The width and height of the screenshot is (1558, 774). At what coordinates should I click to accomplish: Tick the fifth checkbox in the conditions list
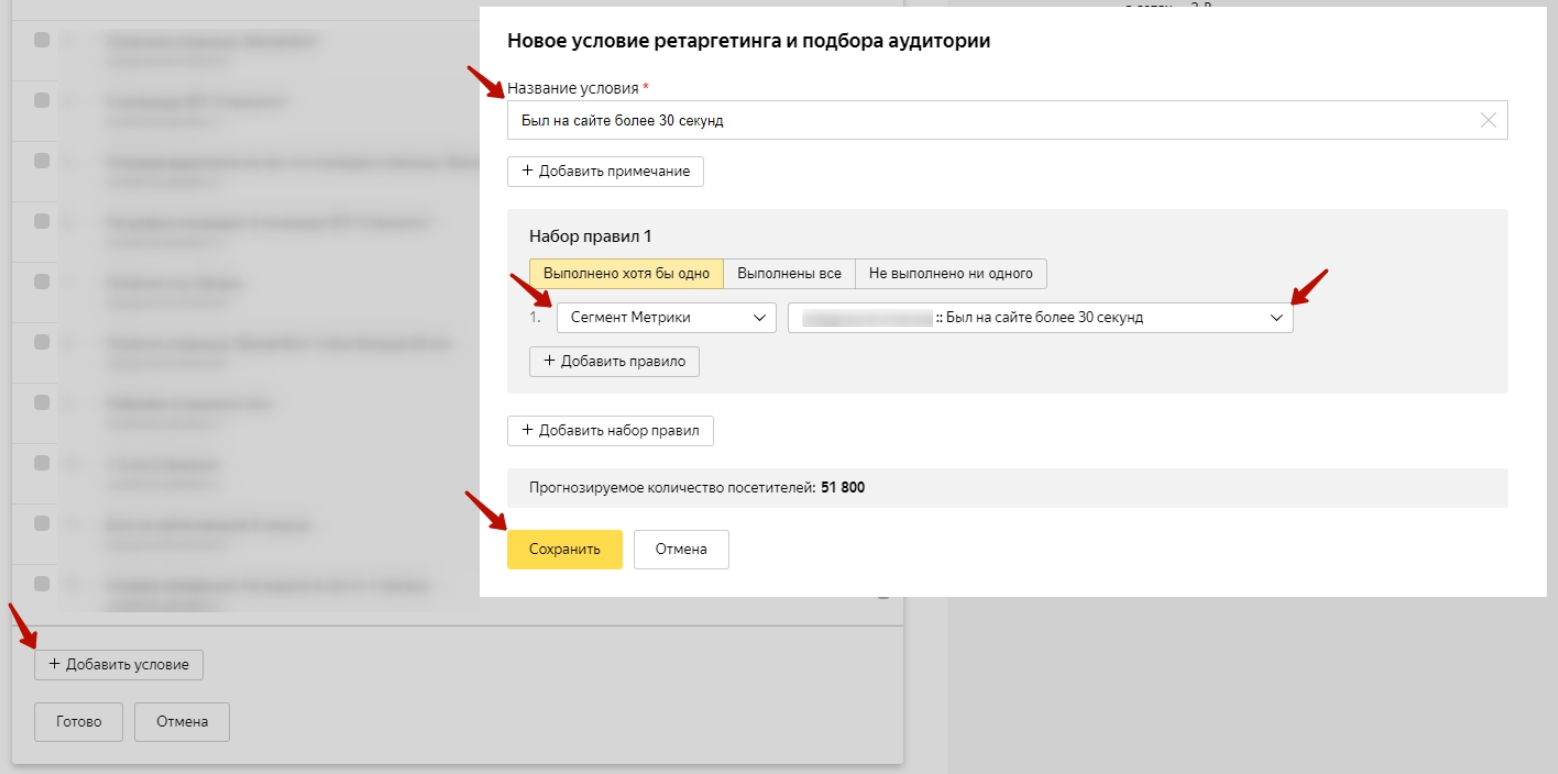(x=41, y=281)
